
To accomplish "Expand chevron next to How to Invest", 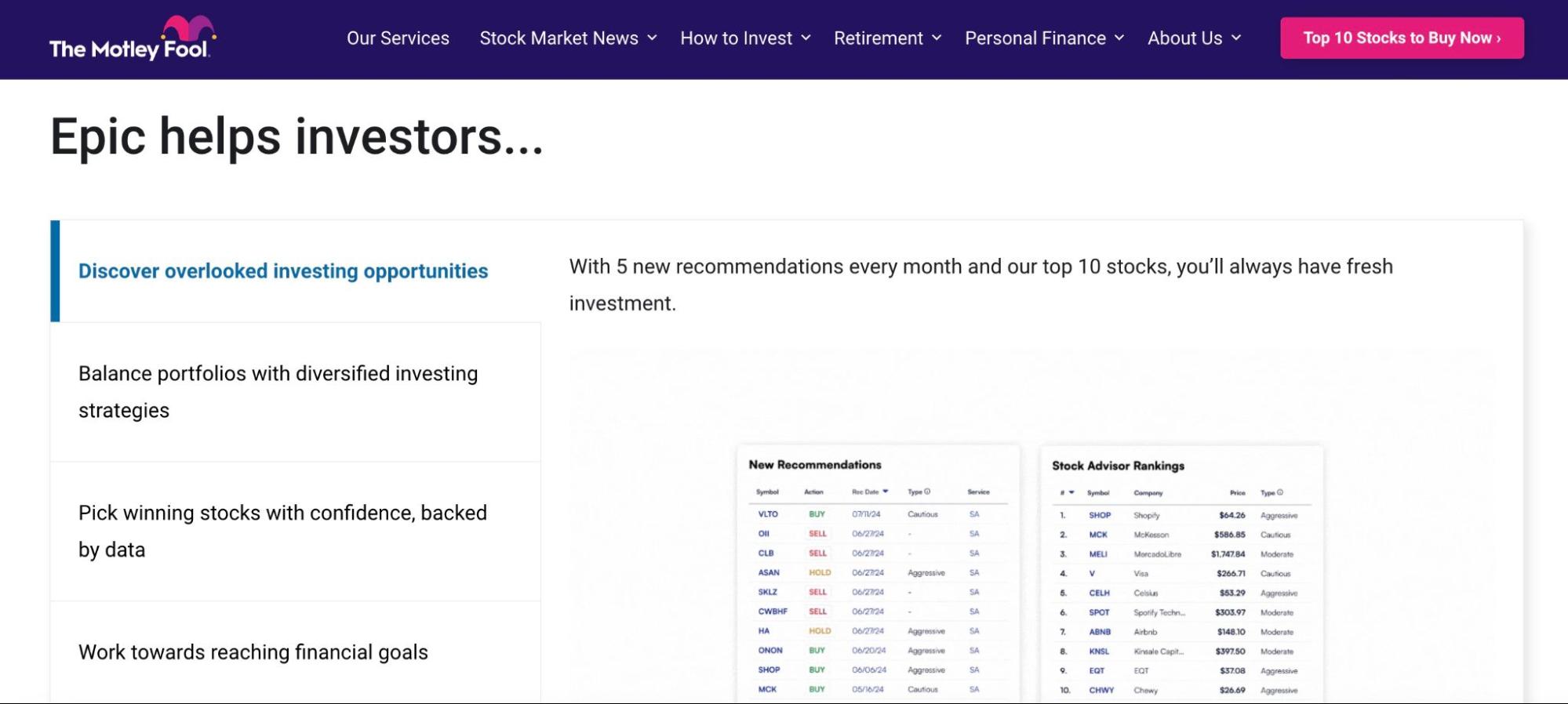I will coord(806,38).
